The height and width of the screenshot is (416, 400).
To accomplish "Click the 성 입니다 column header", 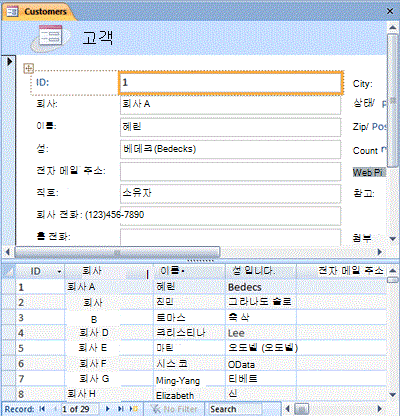I will pos(261,271).
